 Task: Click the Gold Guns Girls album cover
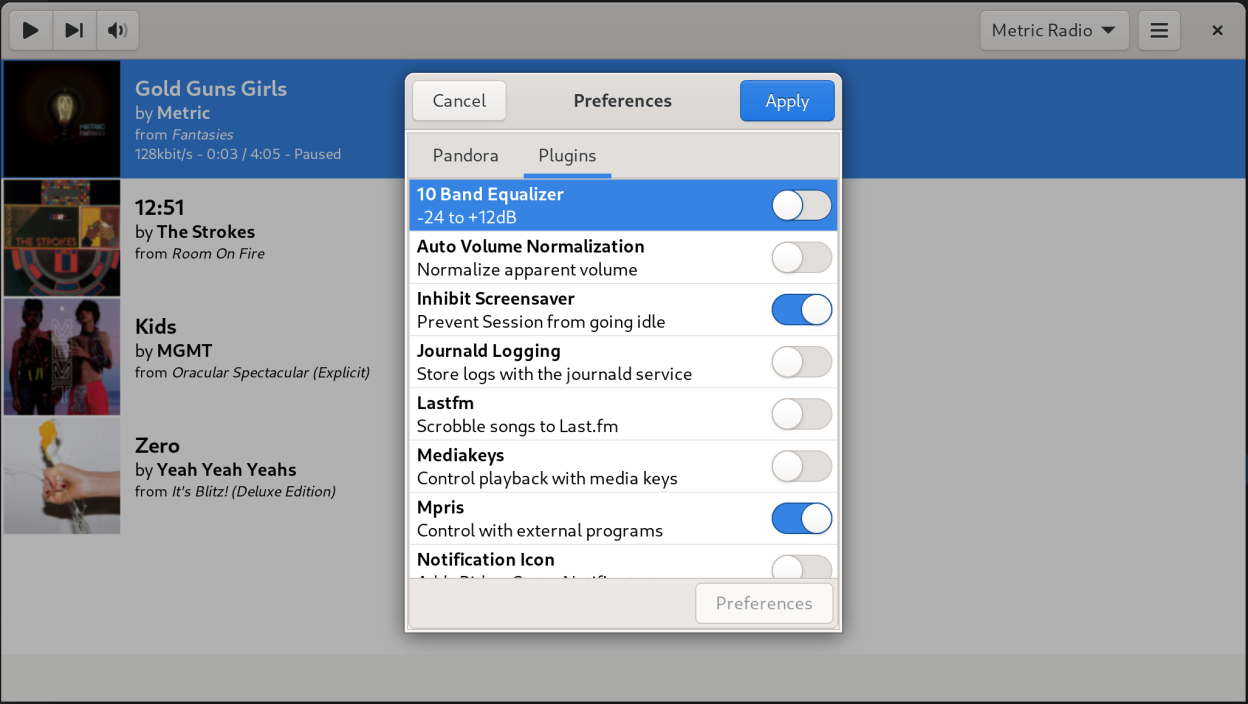click(x=62, y=119)
